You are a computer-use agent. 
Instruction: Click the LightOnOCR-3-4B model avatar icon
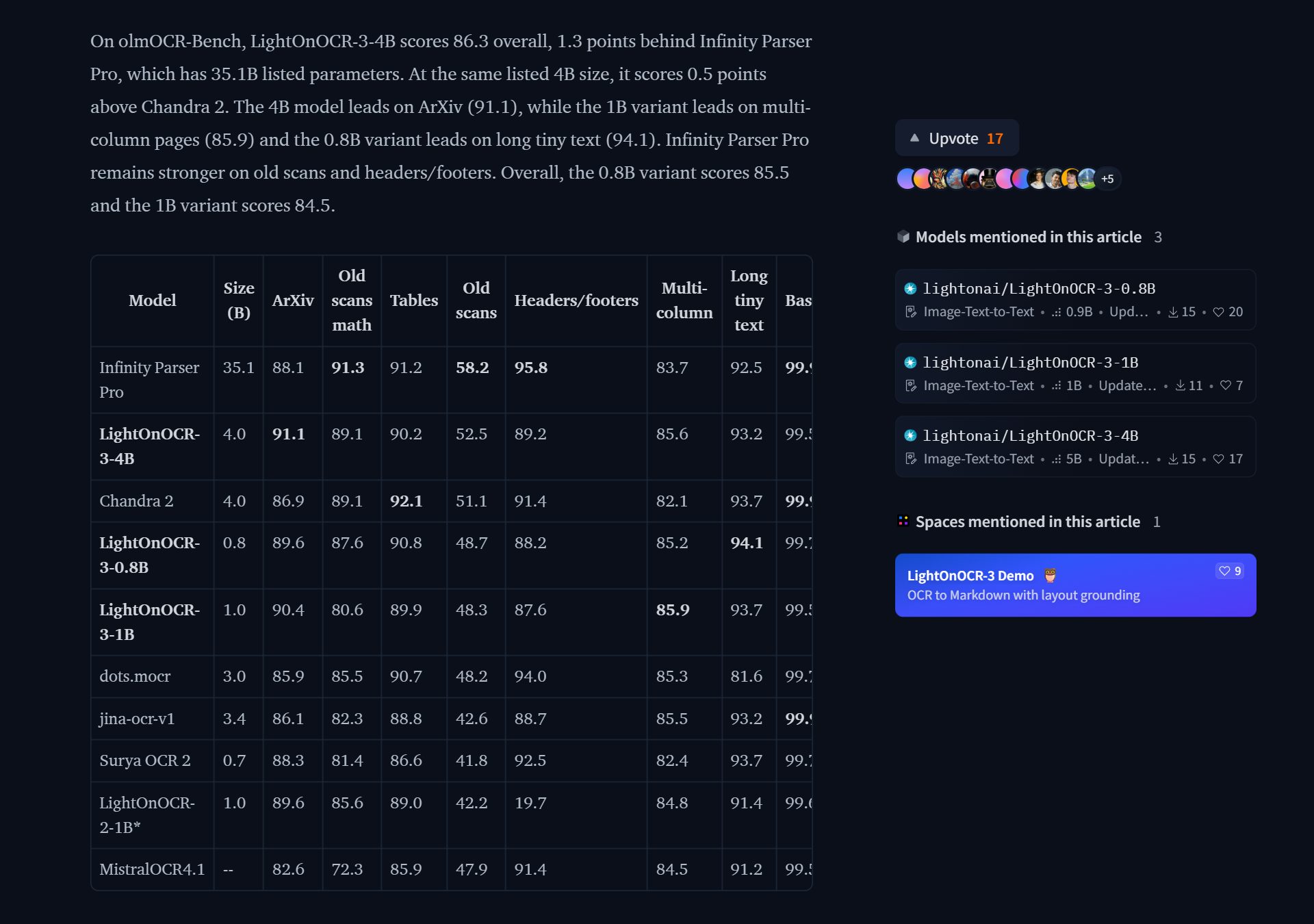910,436
